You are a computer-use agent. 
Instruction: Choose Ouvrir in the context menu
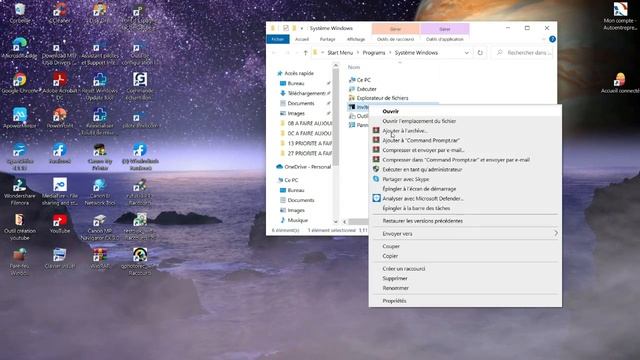(x=465, y=111)
